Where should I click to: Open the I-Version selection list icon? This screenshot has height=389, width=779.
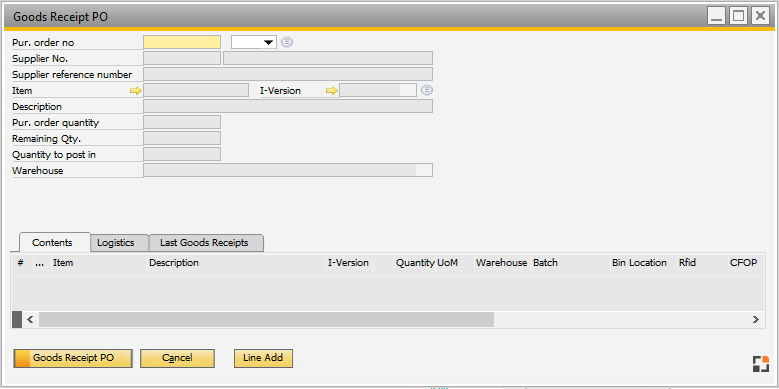(x=427, y=90)
